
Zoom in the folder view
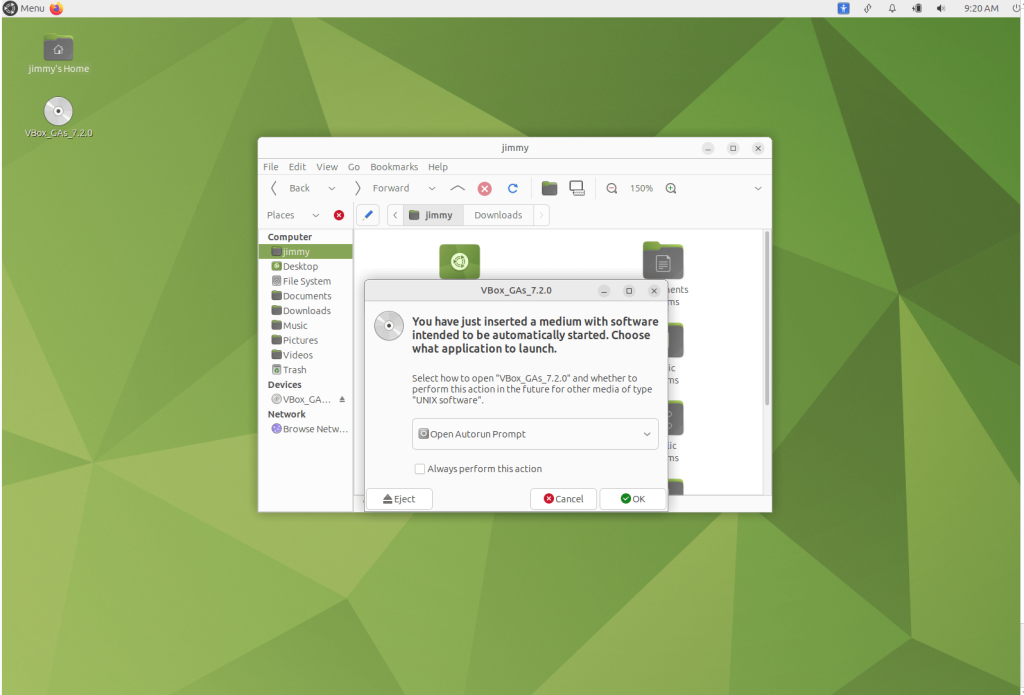671,188
